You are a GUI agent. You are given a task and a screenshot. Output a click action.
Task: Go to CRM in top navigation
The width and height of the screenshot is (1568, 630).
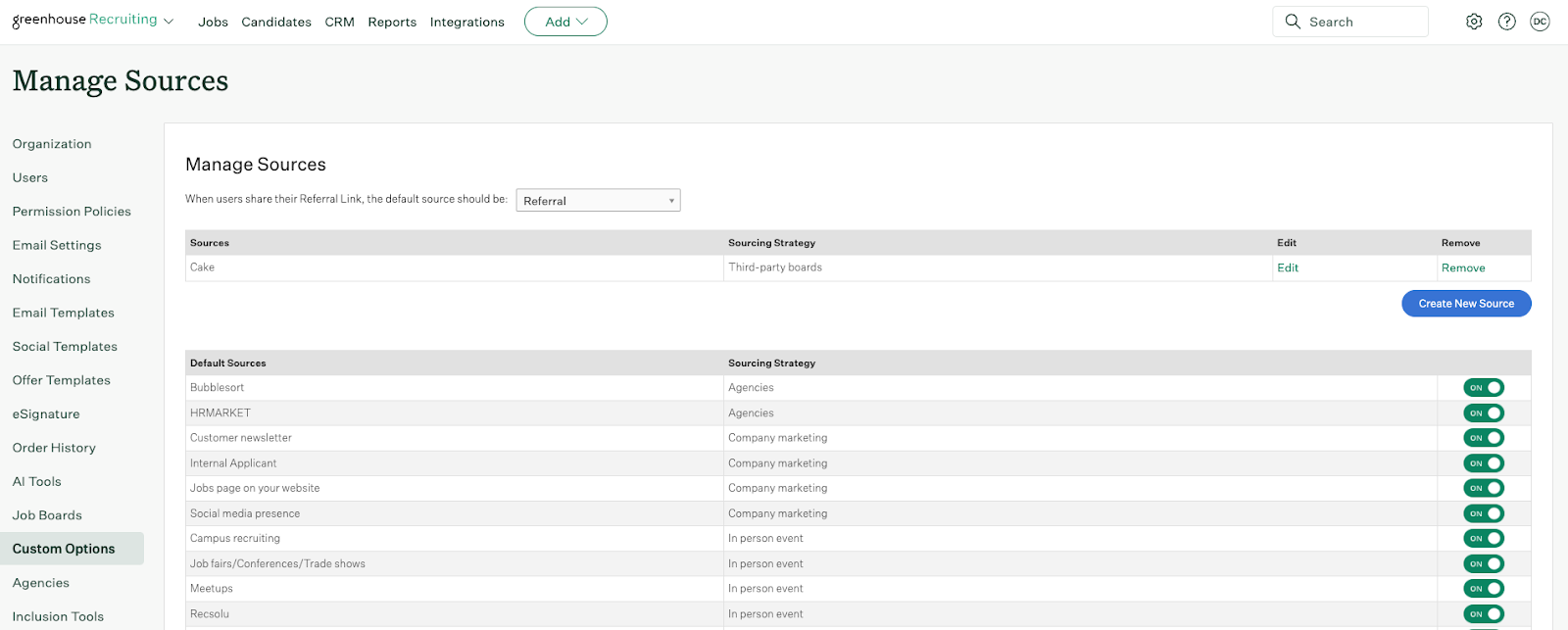[339, 22]
